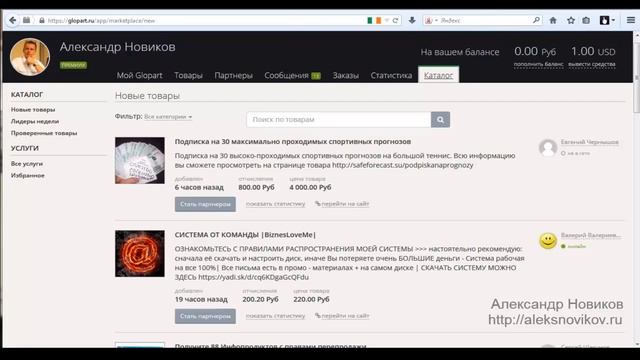
Task: Open the browser hamburger menu
Action: point(631,20)
